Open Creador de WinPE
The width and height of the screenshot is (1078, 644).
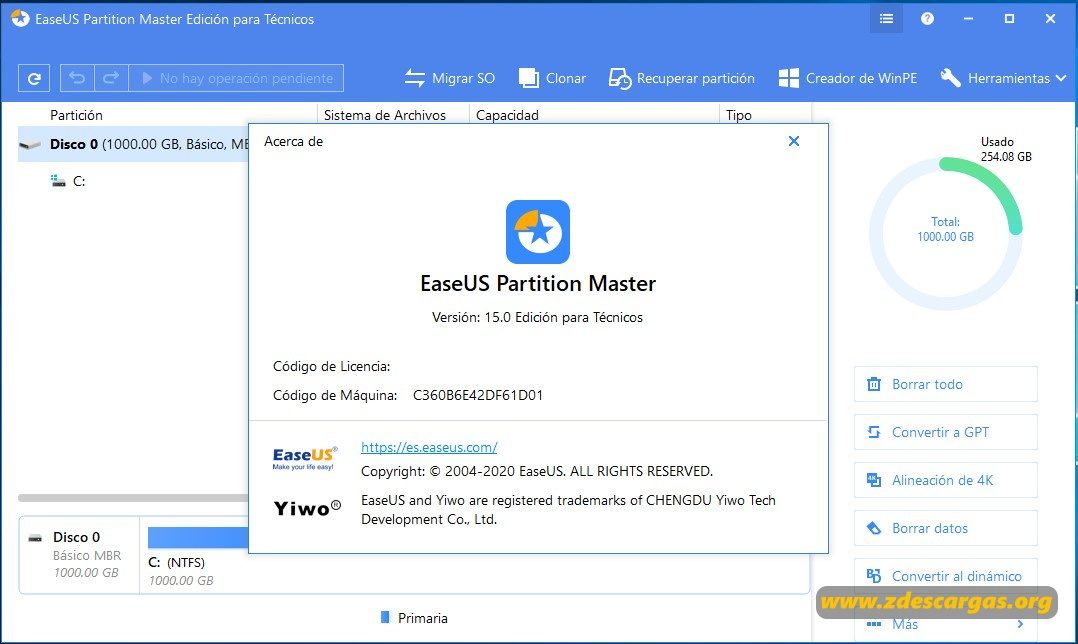pos(847,78)
